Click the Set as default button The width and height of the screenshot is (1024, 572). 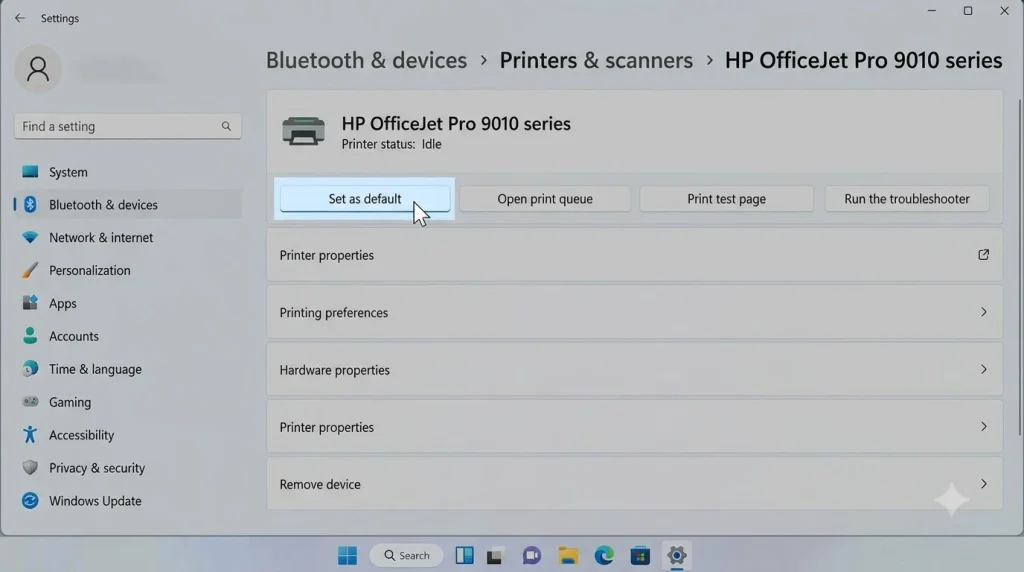[365, 199]
